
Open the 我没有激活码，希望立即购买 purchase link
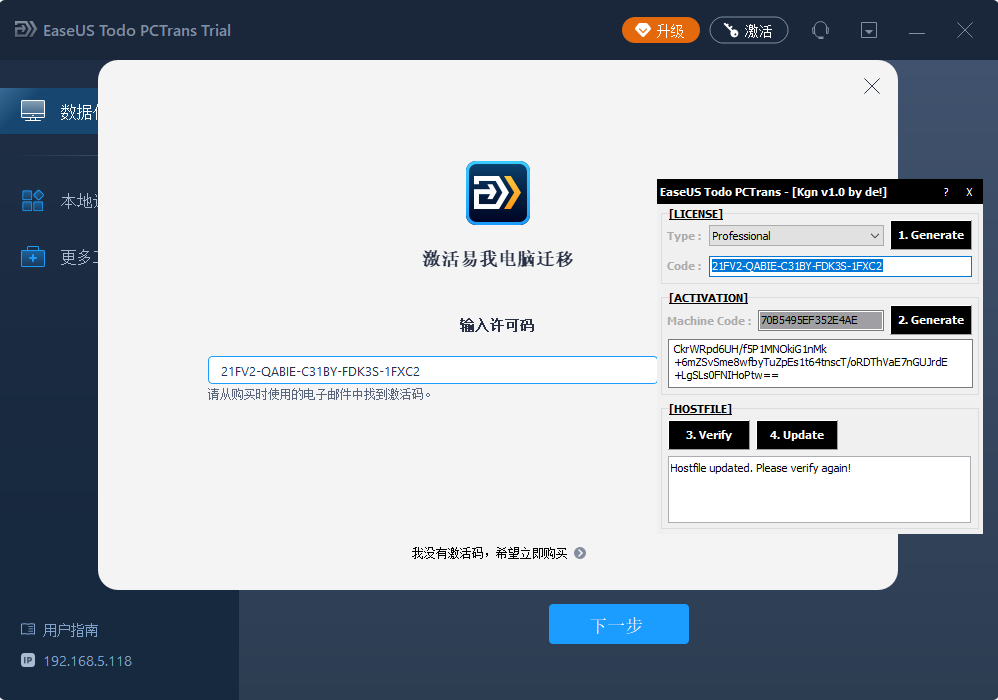tap(489, 553)
